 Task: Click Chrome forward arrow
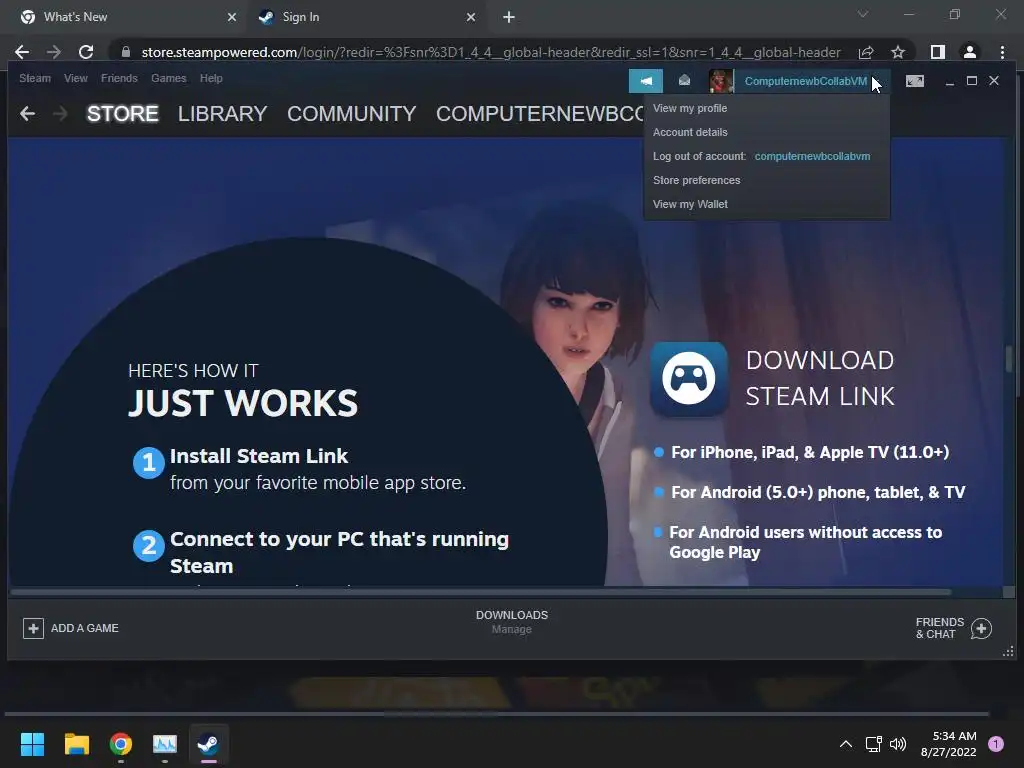pos(54,52)
